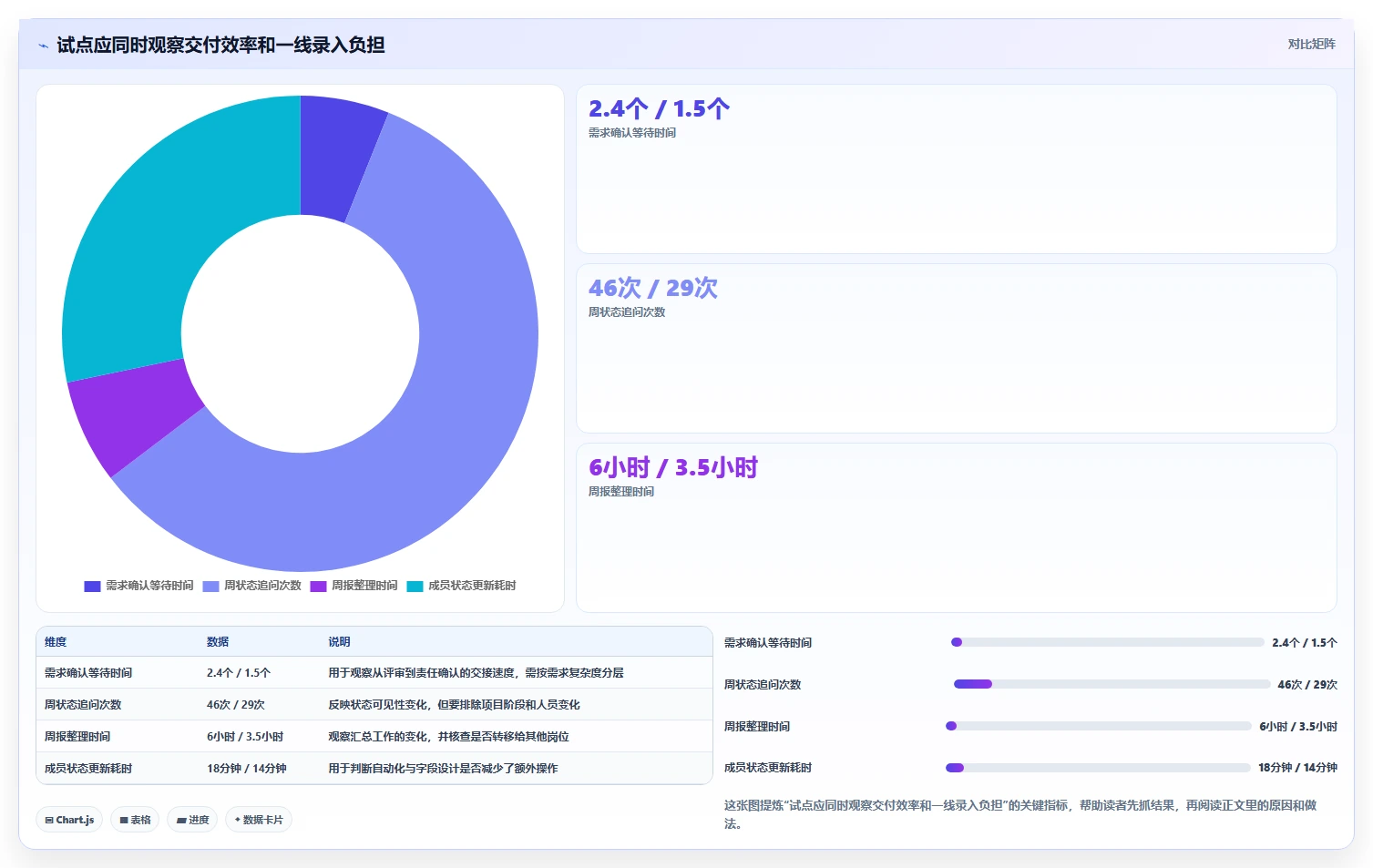Click the 成员状态更新耗时 label beside its progress bar
The image size is (1373, 868).
[768, 768]
